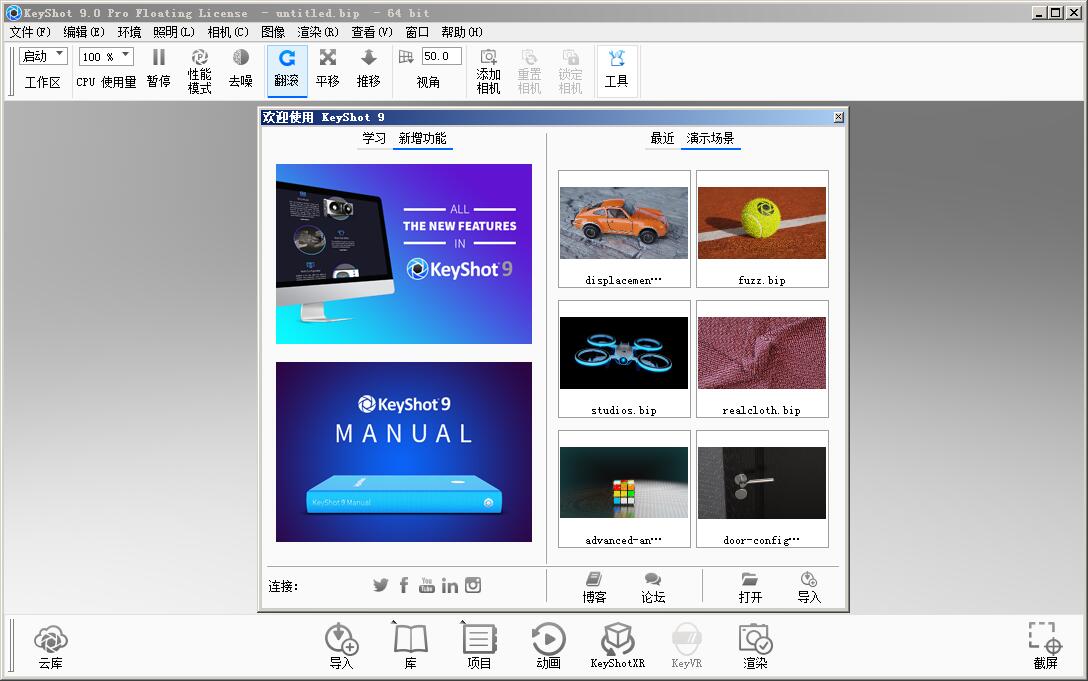
Task: Open the displacement orange car scene
Action: [x=624, y=229]
